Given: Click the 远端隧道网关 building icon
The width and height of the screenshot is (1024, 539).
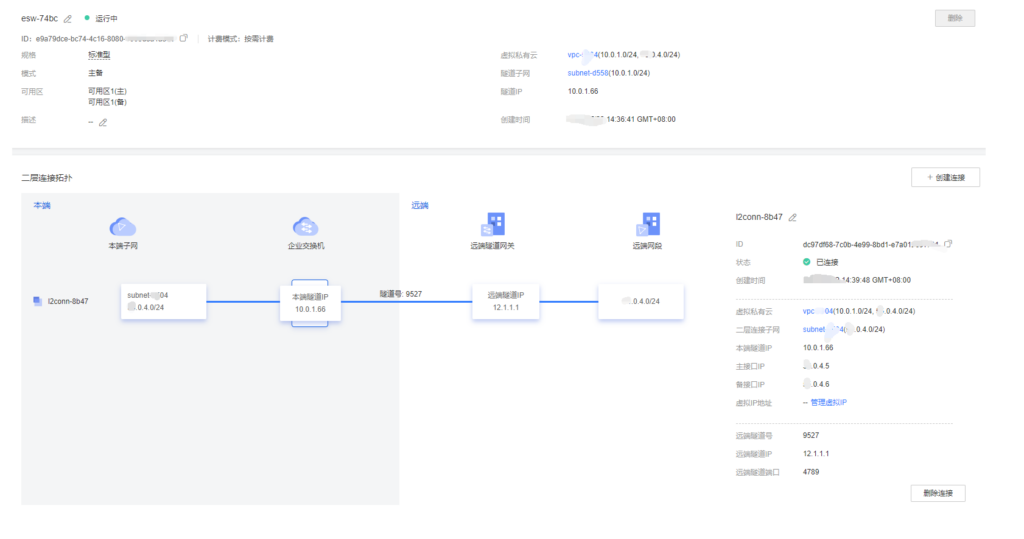Looking at the screenshot, I should coord(494,224).
